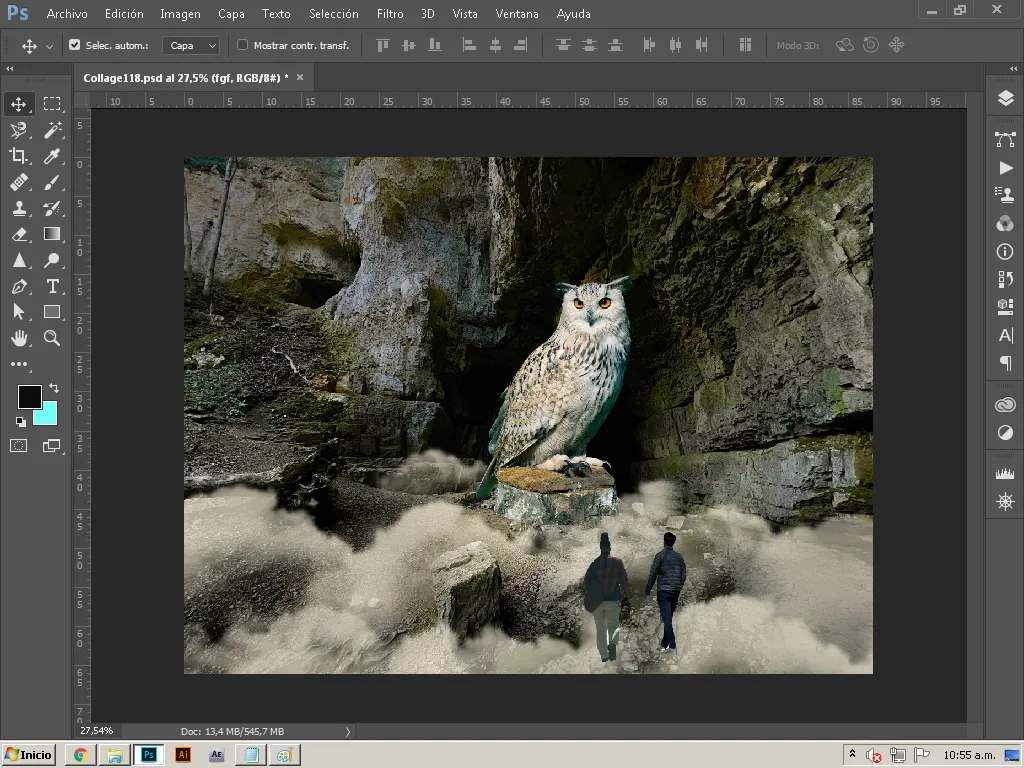Choose the Dodge tool
This screenshot has height=768, width=1024.
pos(52,261)
